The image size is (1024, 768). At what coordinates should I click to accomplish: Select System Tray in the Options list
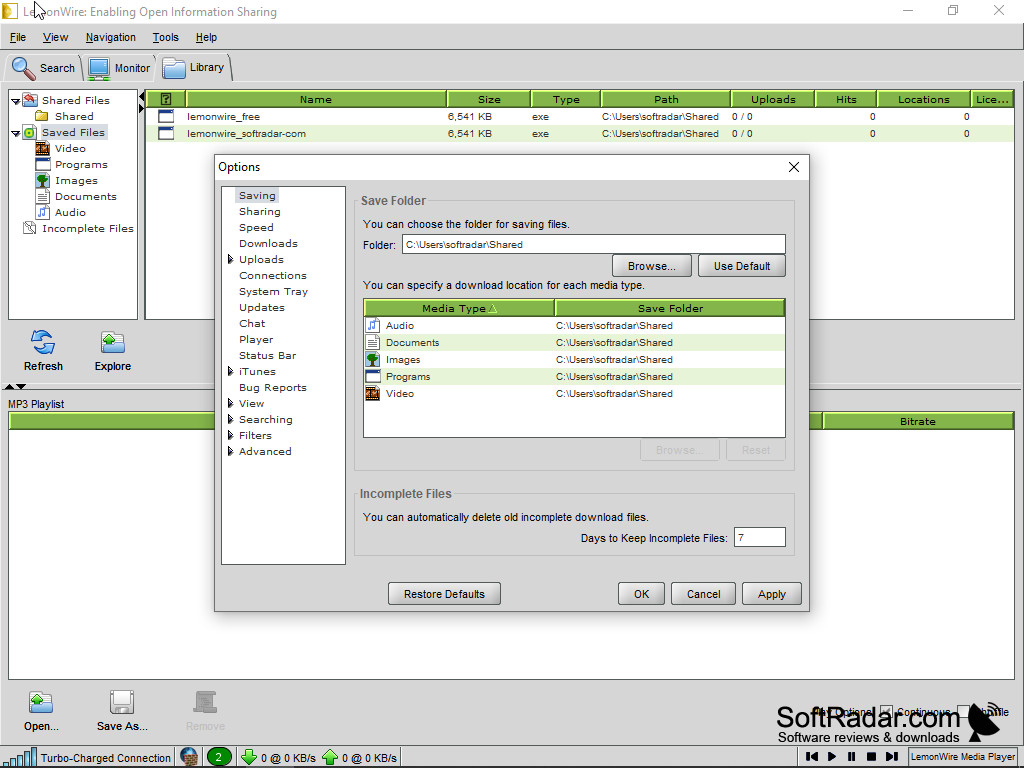click(x=273, y=291)
